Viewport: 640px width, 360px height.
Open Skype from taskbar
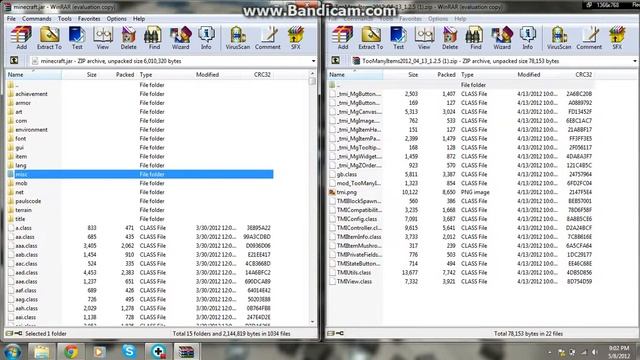(129, 351)
